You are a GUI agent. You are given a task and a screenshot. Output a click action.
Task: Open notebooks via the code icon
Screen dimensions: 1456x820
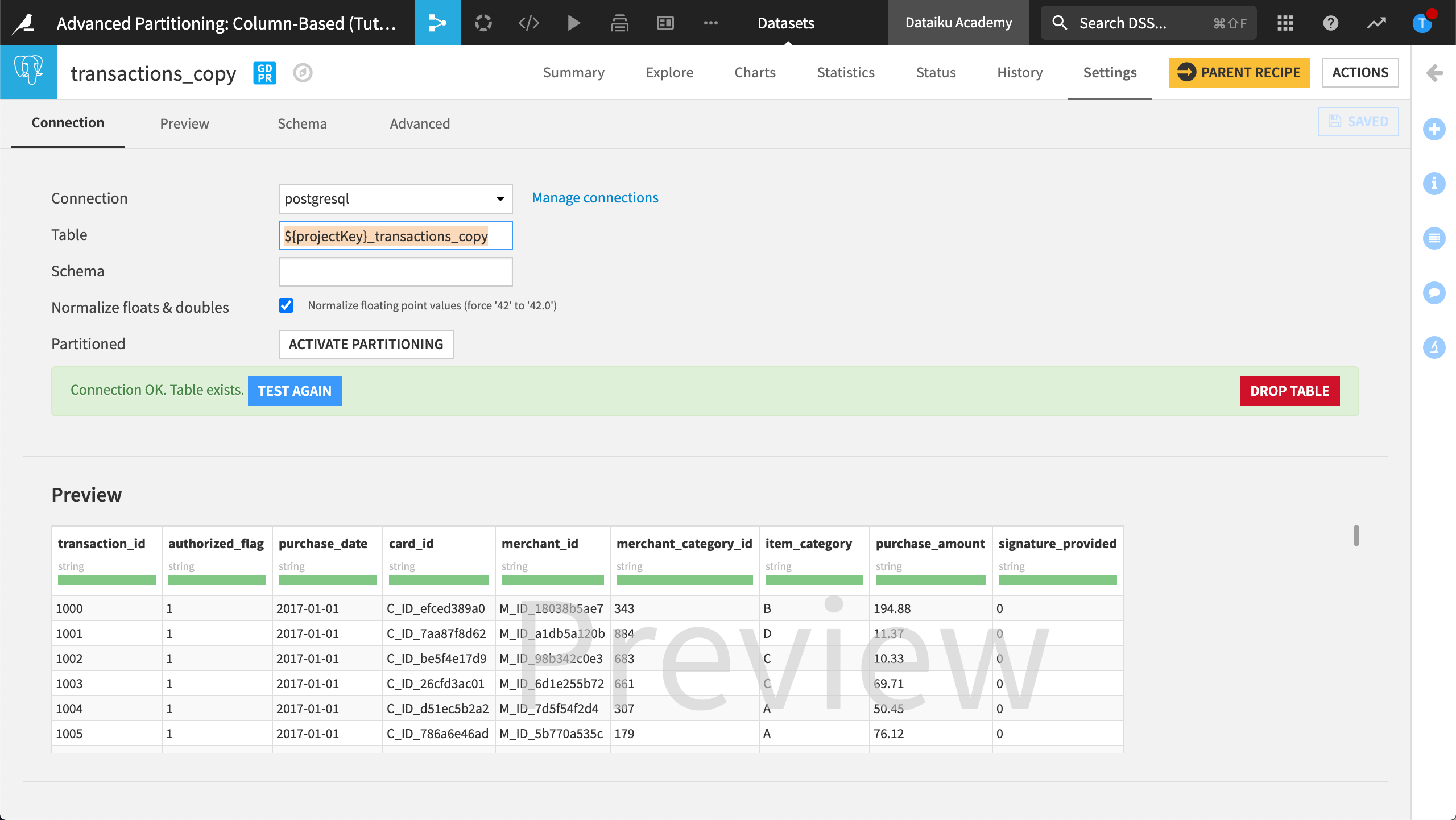[528, 23]
